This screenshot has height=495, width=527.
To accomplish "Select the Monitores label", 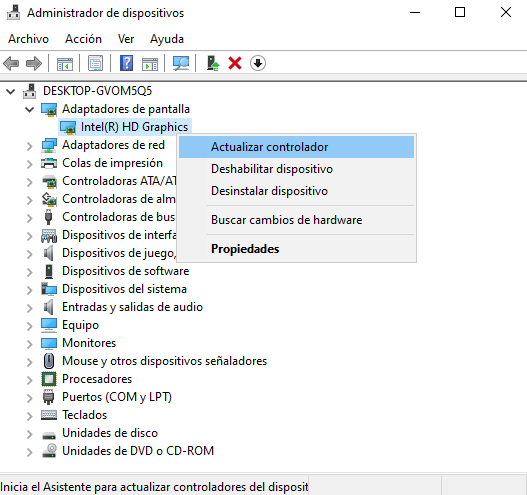I will (x=89, y=343).
